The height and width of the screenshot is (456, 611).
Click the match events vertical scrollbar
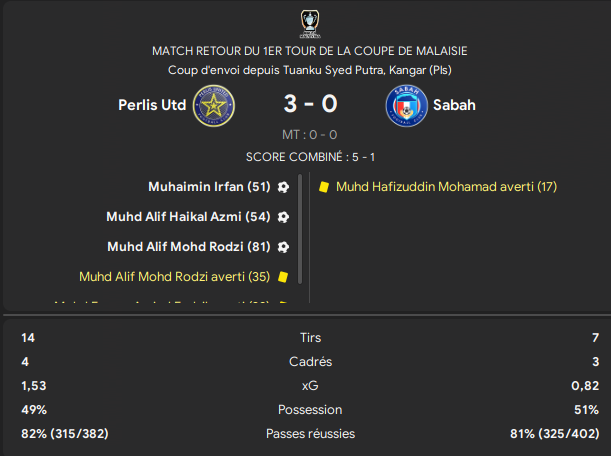[300, 229]
